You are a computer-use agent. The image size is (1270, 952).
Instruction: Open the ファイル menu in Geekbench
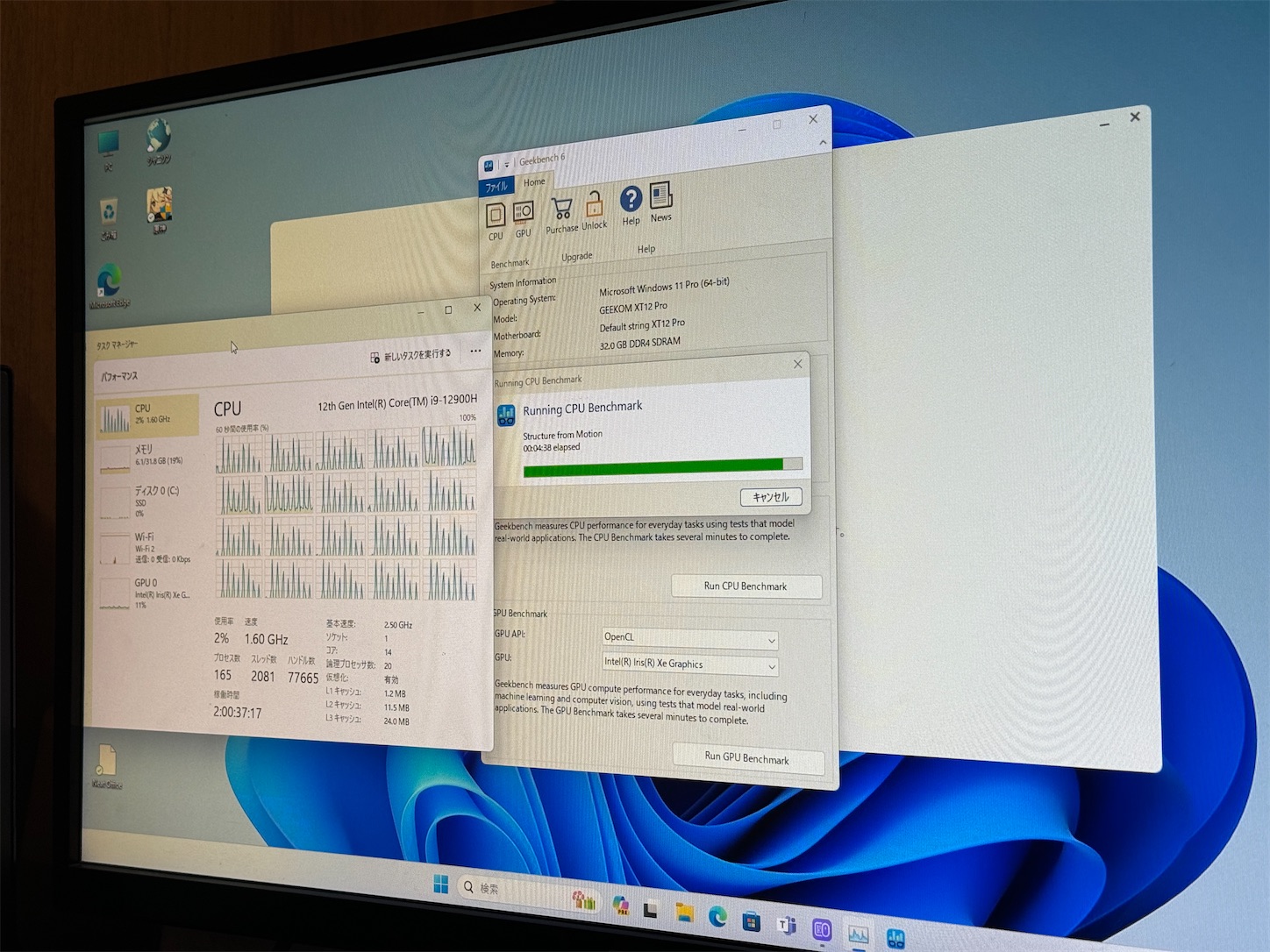click(496, 187)
